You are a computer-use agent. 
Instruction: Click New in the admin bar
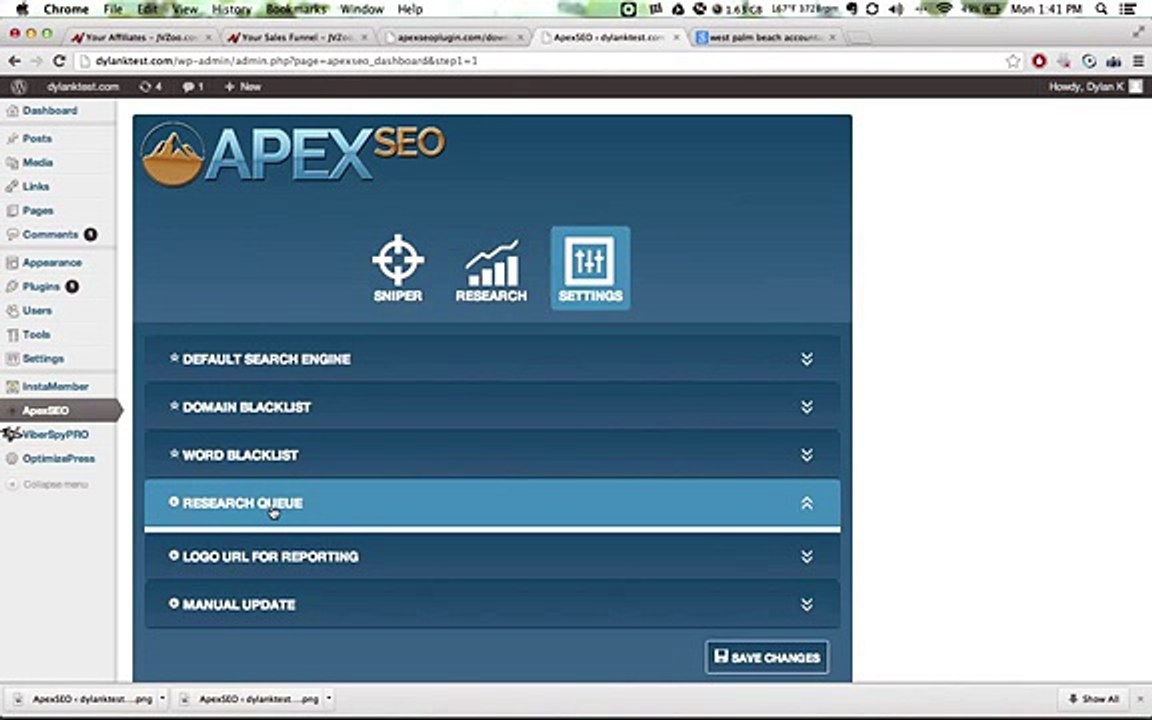(x=243, y=87)
